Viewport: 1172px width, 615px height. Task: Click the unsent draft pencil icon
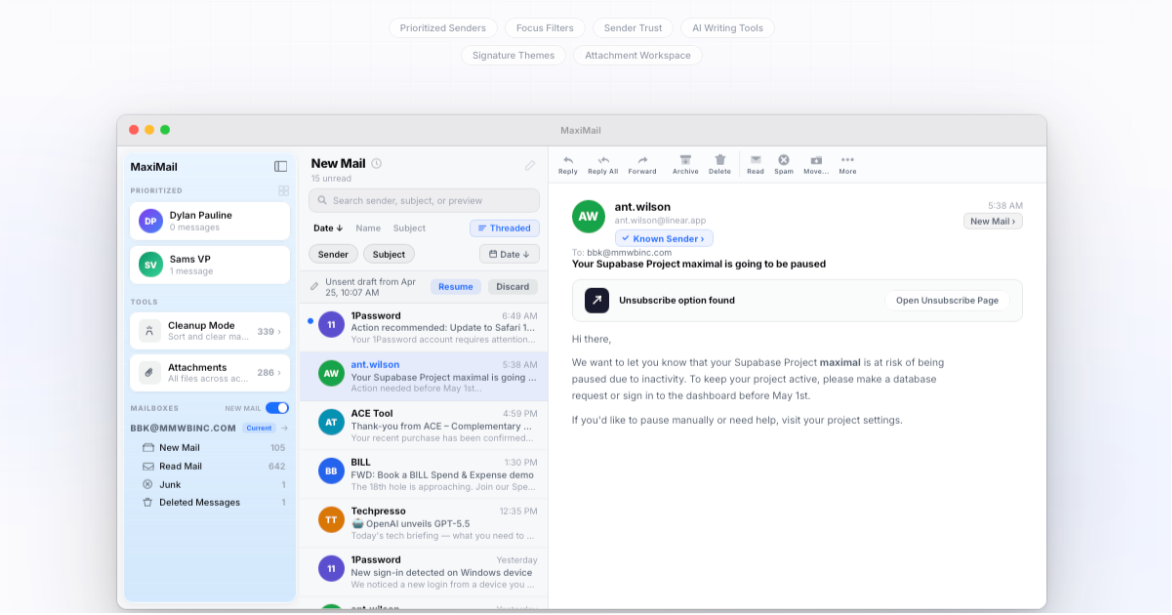coord(315,286)
